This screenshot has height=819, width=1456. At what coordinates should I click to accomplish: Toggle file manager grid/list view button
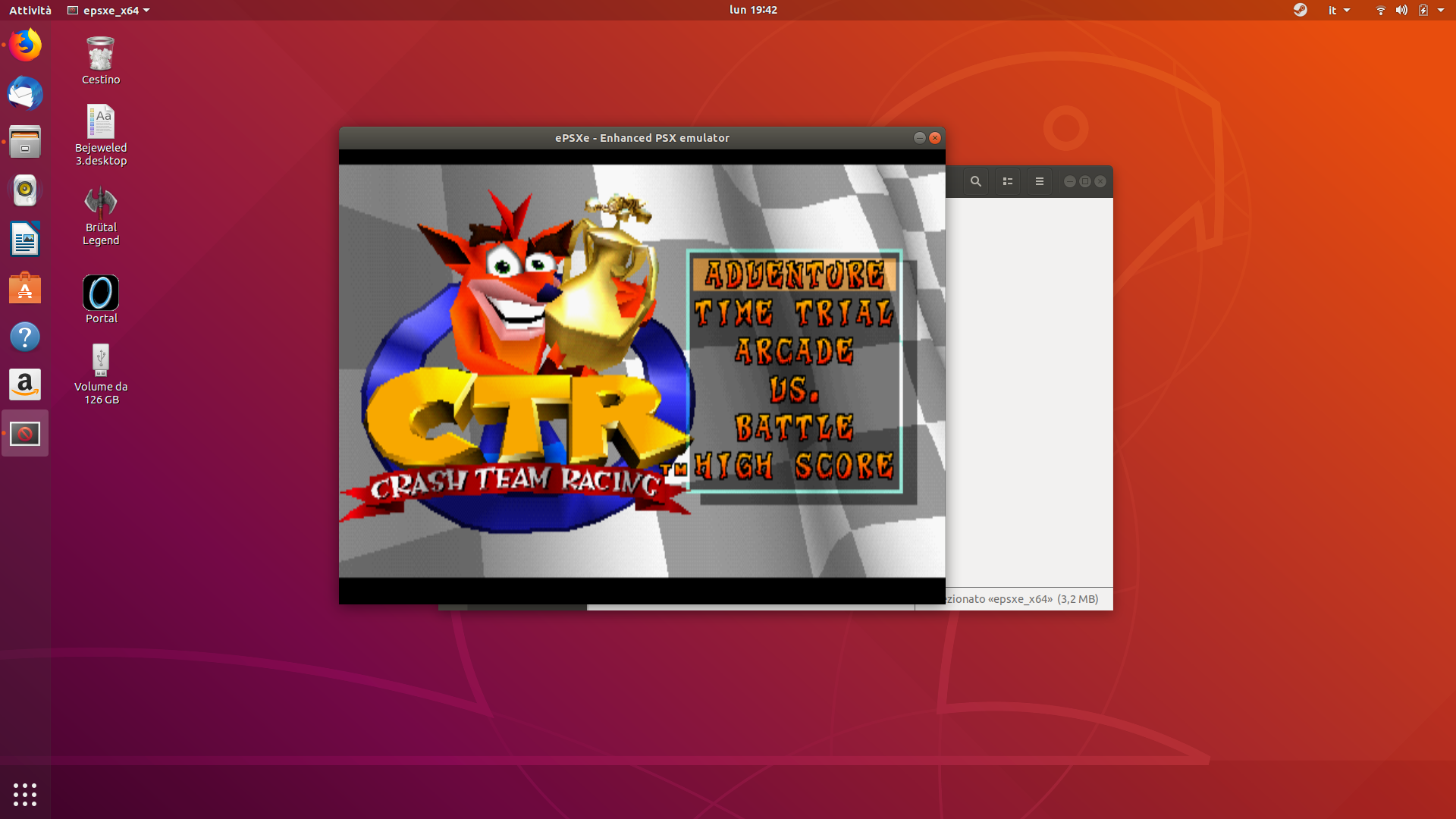1008,181
